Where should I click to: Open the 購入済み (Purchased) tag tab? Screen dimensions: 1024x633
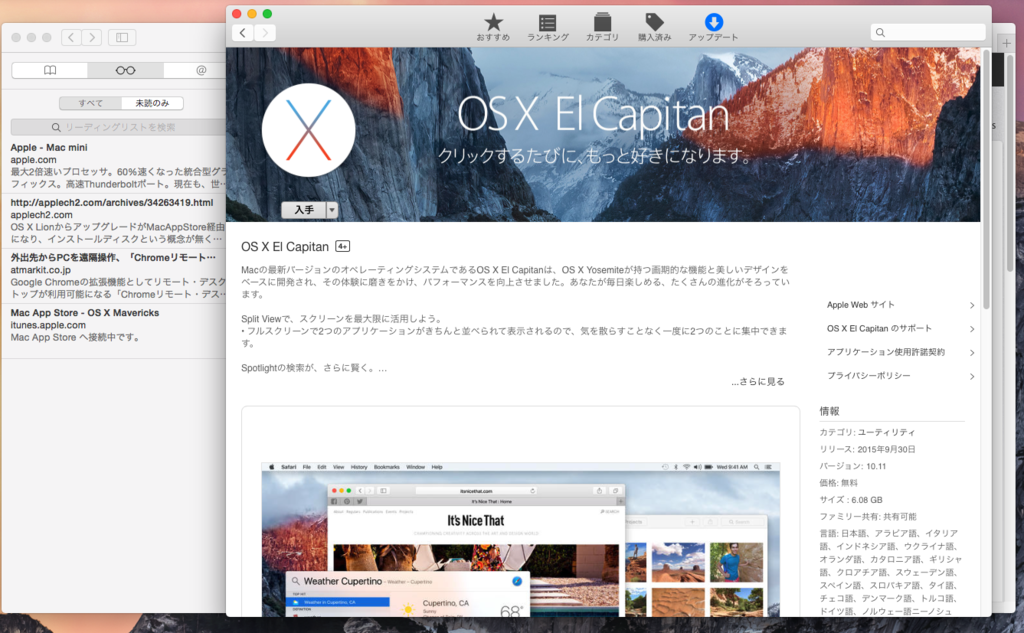[x=654, y=28]
